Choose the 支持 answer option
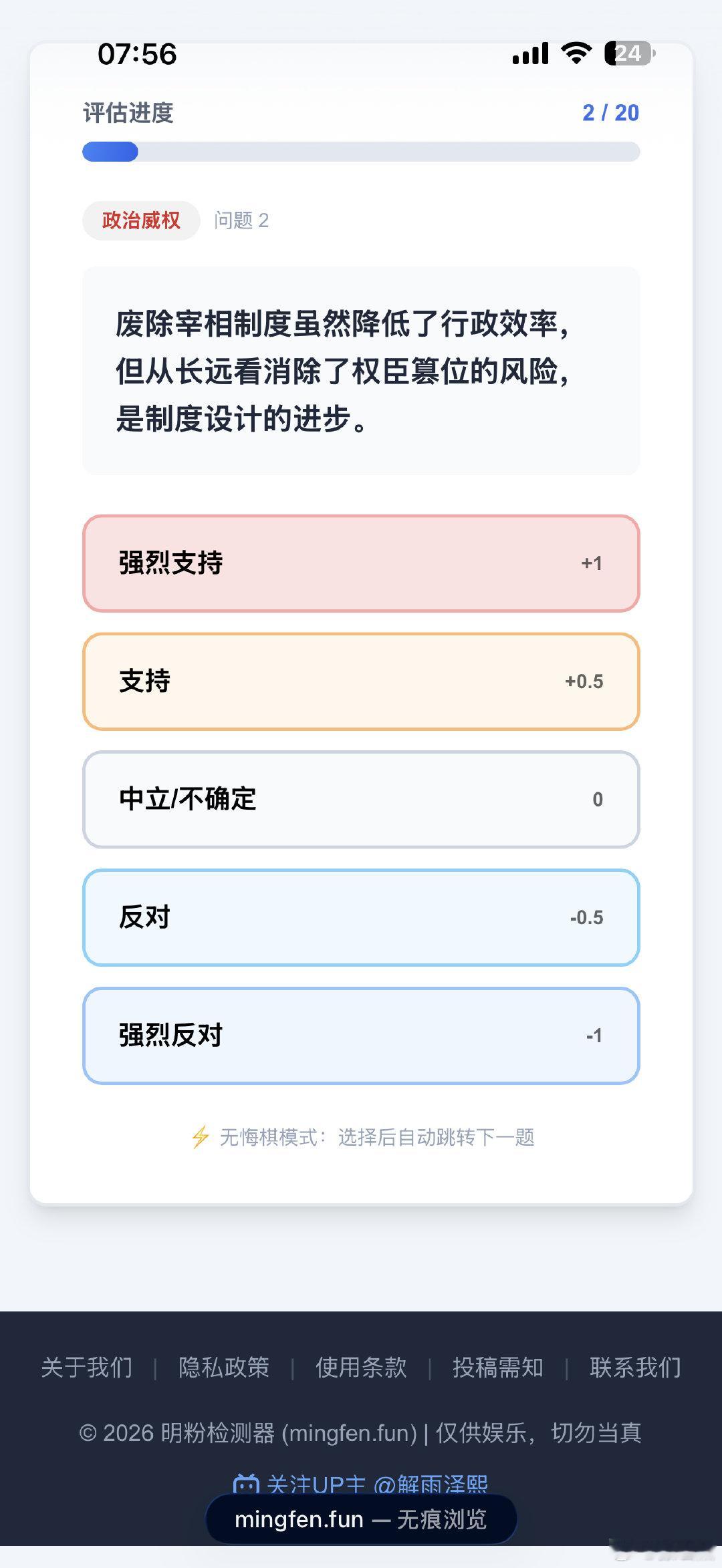Viewport: 722px width, 1568px height. point(361,681)
